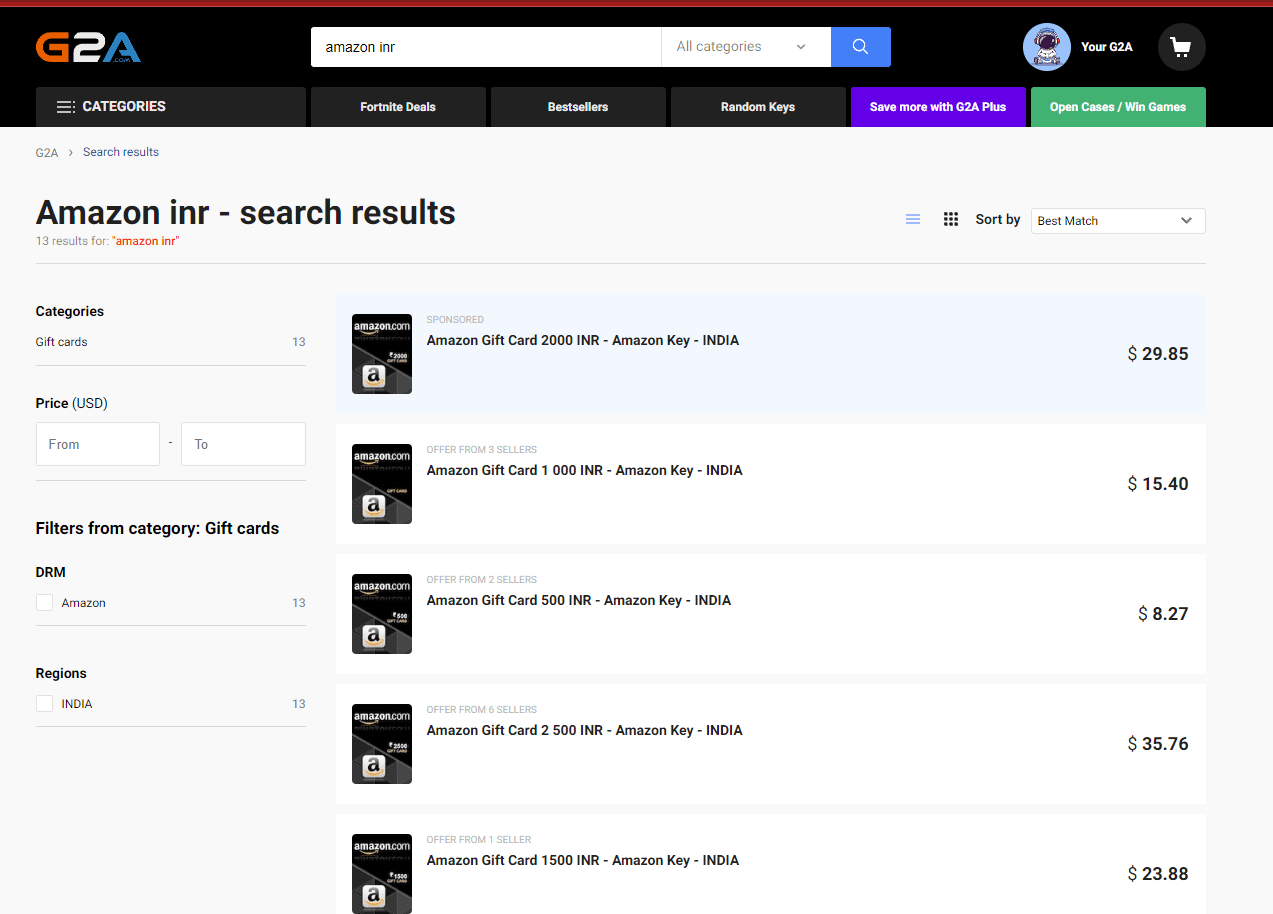Click Open Cases / Win Games
The height and width of the screenshot is (914, 1273).
(1118, 107)
